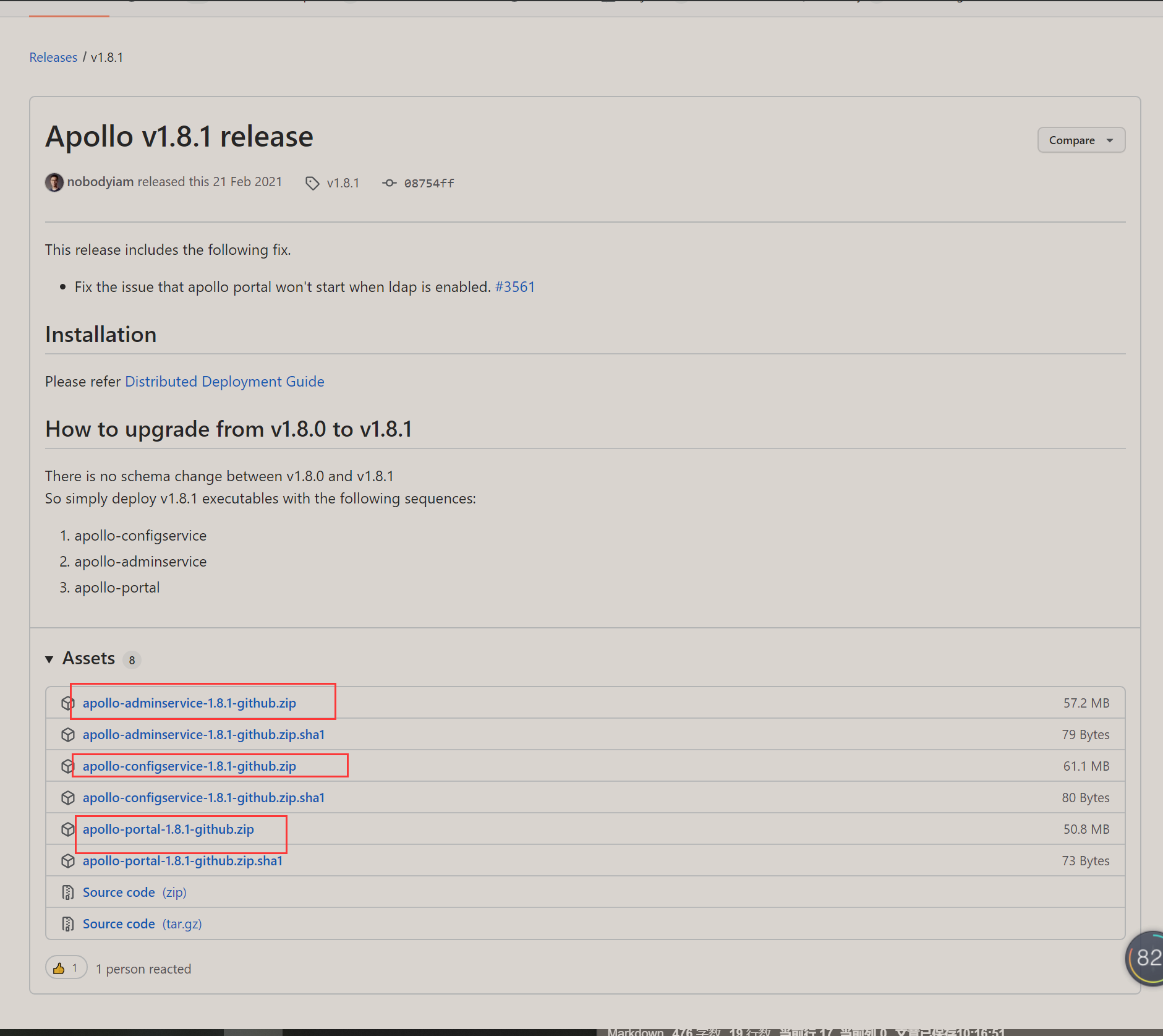
Task: Click package icon for apollo-adminservice zip.sha1
Action: [68, 735]
